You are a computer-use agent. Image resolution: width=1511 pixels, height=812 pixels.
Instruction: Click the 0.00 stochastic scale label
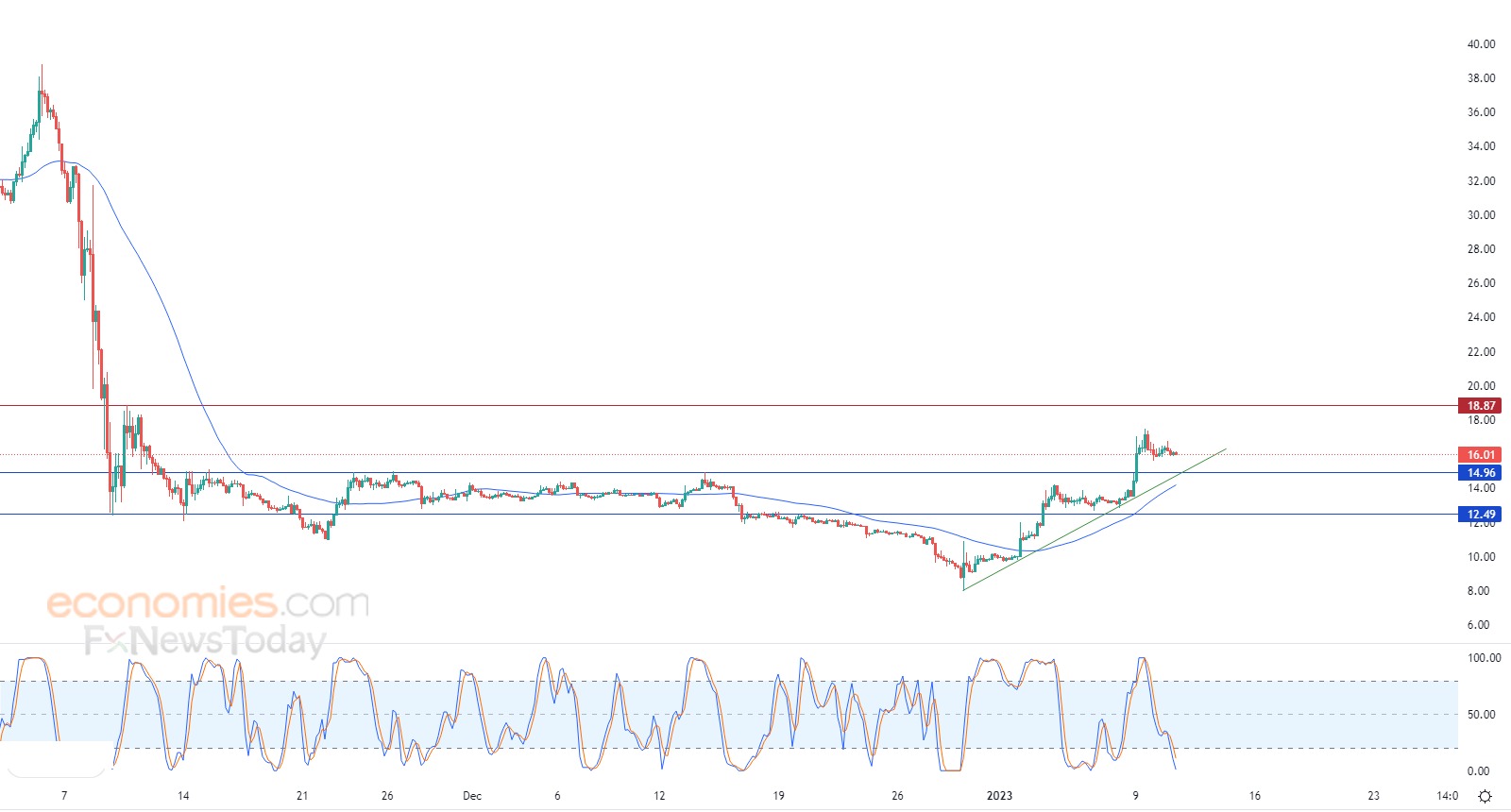[x=1478, y=771]
